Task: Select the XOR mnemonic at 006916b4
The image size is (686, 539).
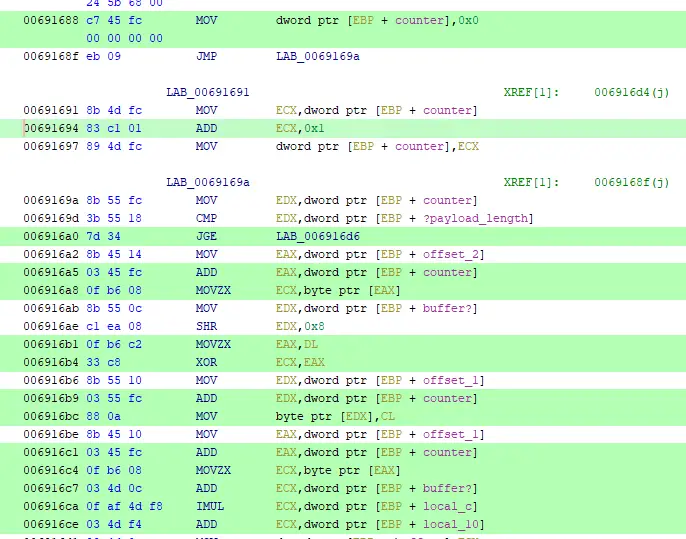Action: coord(206,362)
